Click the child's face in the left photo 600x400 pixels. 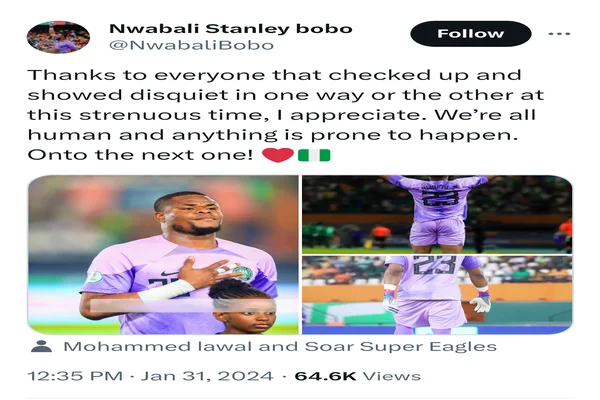tap(244, 313)
